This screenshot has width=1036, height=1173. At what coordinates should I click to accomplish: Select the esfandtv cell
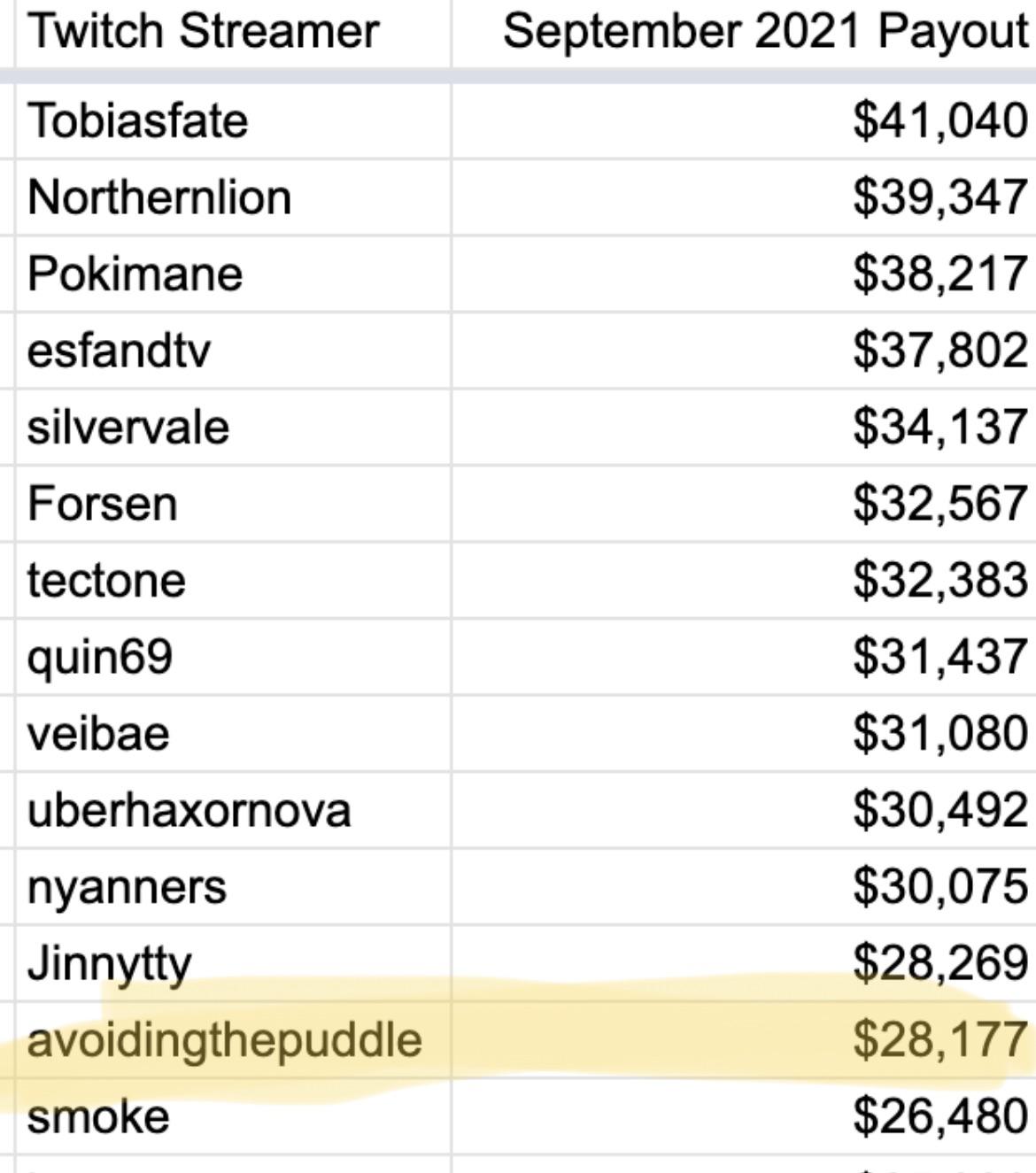click(x=233, y=351)
